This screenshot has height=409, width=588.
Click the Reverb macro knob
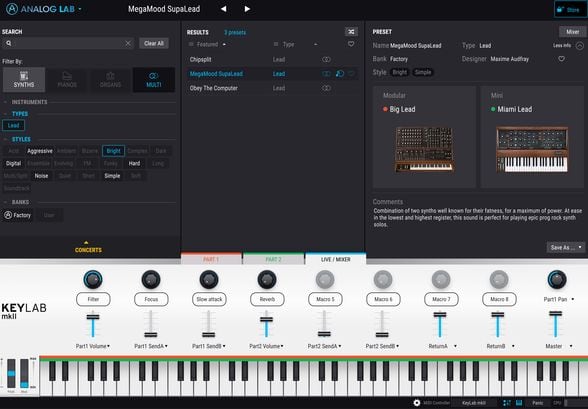click(x=267, y=279)
